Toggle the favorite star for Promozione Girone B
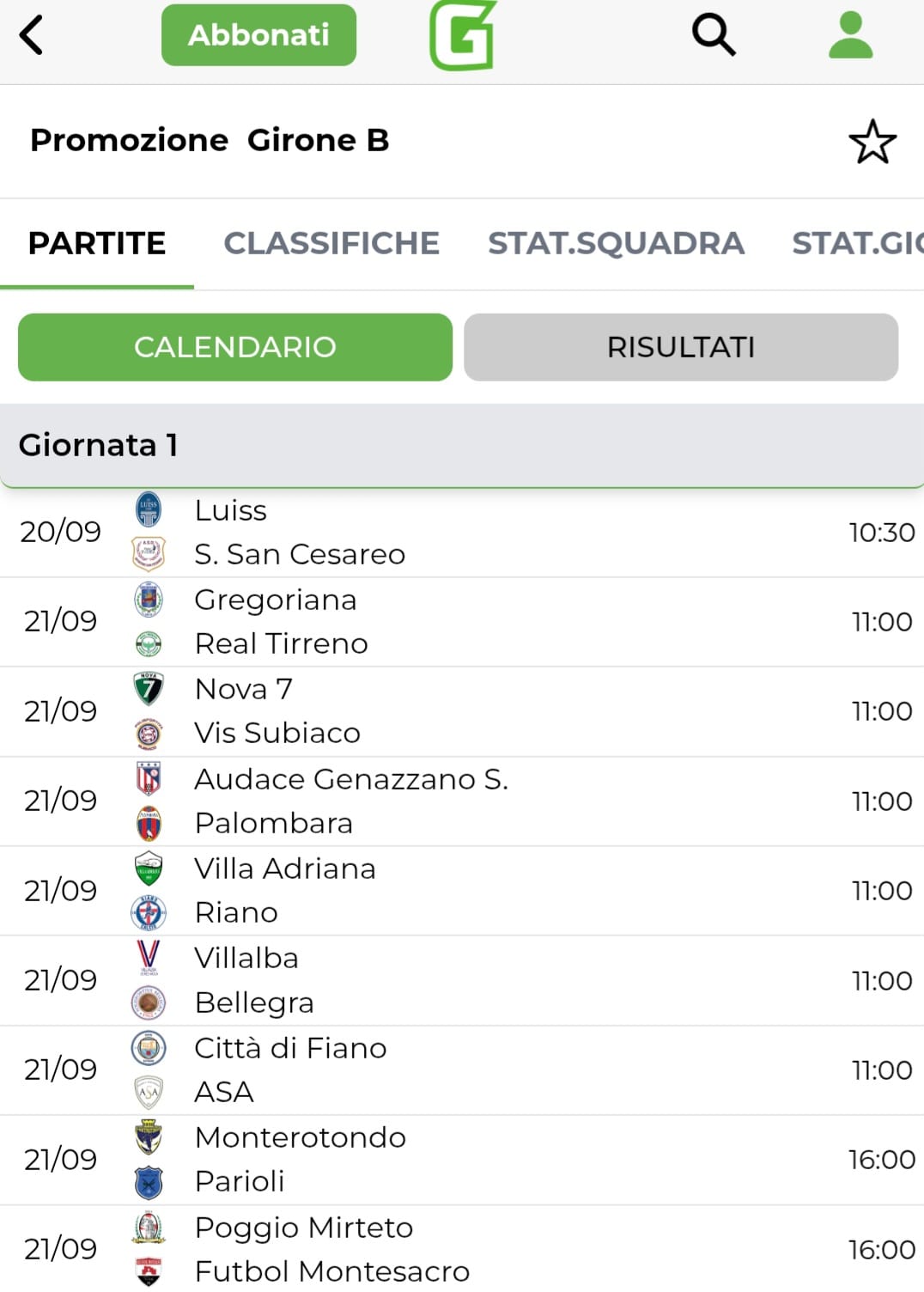Screen dimensions: 924x1292 (x=872, y=142)
